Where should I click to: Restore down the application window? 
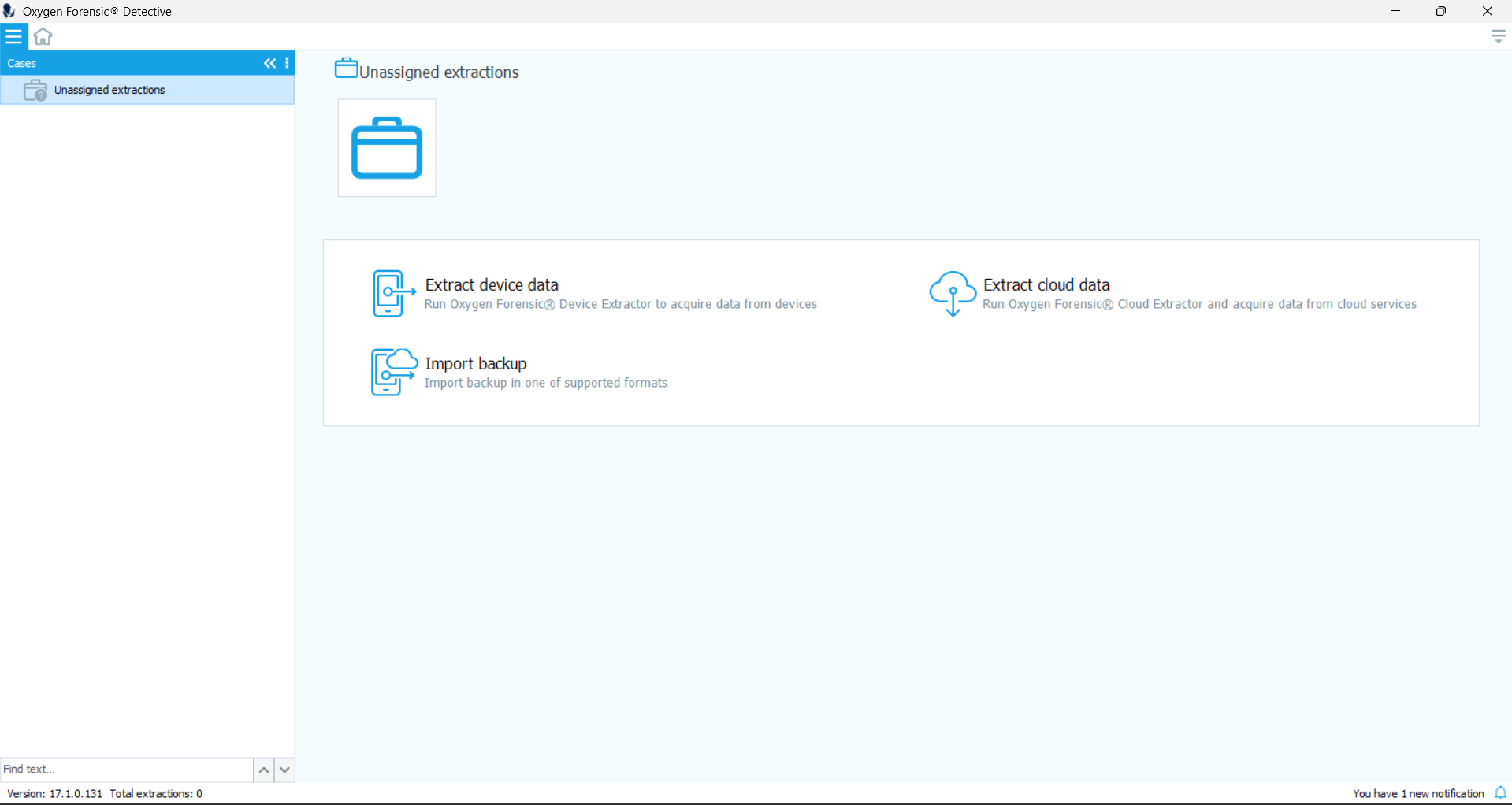point(1441,11)
